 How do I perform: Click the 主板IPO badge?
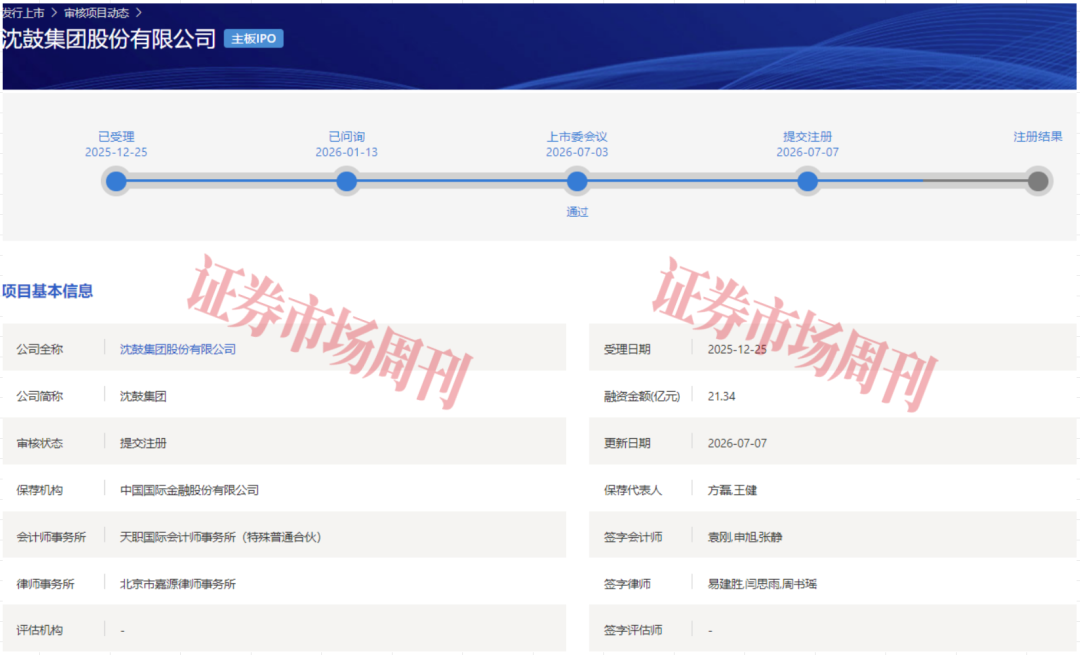pos(253,39)
